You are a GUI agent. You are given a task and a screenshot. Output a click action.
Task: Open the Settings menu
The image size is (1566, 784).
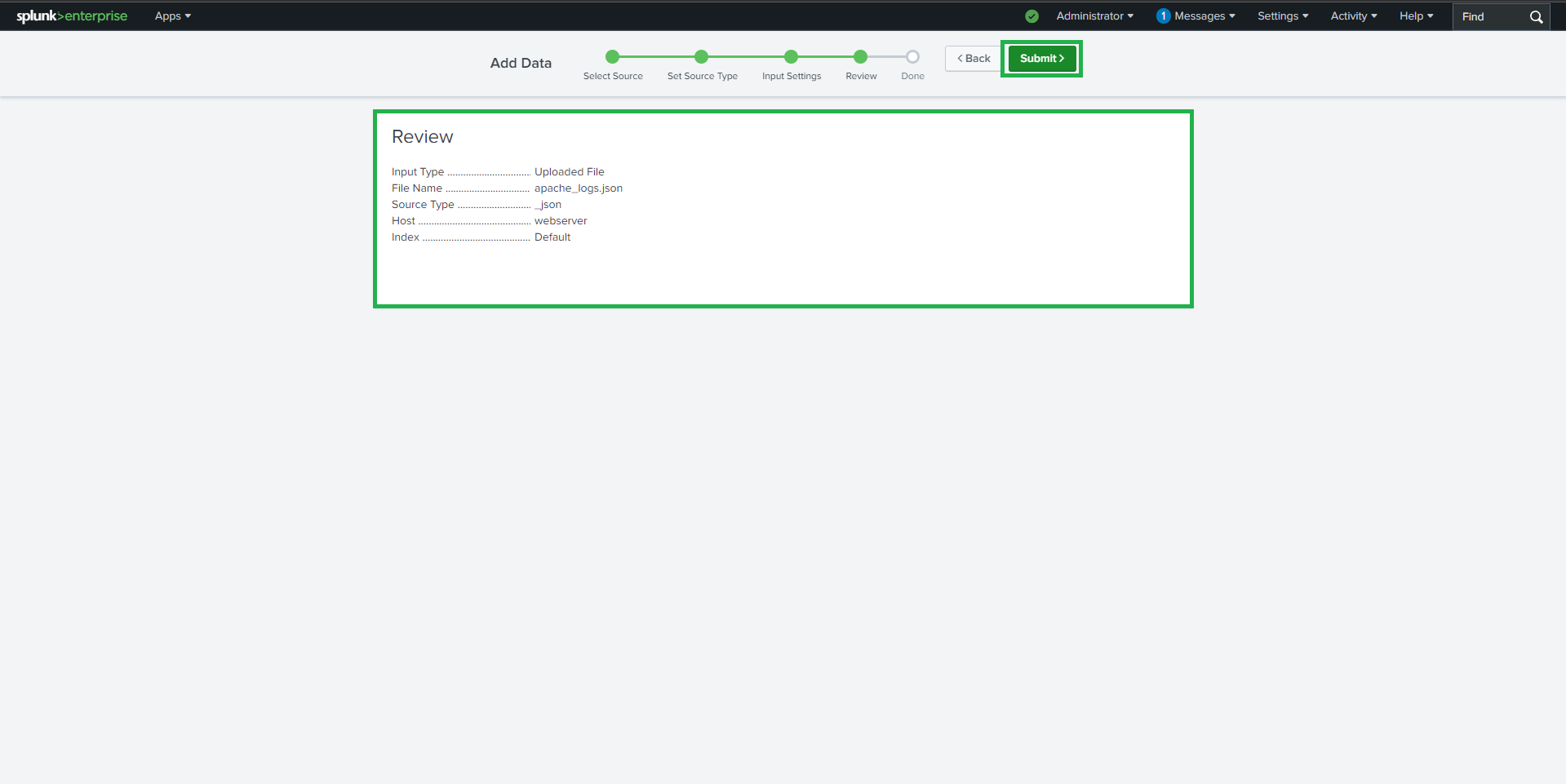tap(1283, 16)
